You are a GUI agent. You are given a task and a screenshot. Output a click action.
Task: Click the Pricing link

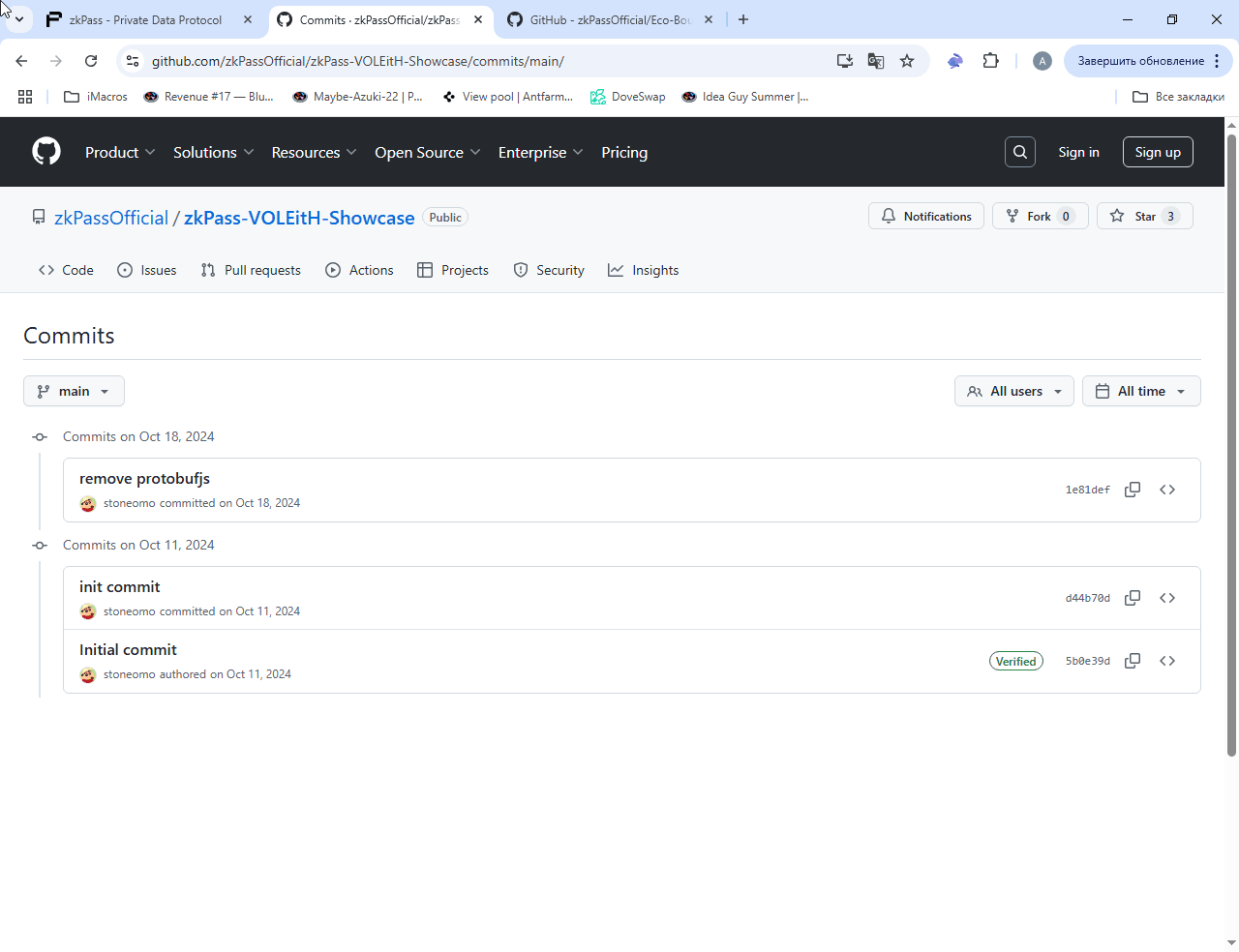pos(624,152)
